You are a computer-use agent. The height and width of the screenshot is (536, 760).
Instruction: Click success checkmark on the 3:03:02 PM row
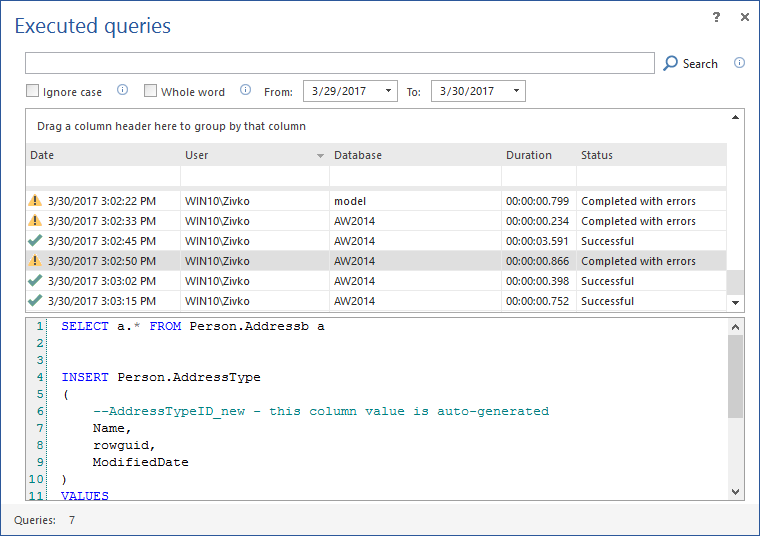pos(35,280)
